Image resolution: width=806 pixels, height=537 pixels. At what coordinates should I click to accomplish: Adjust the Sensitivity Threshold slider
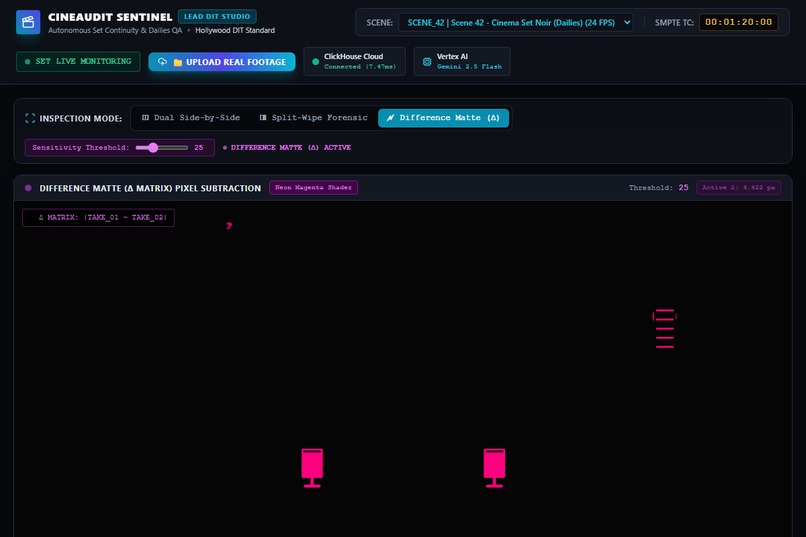161,147
